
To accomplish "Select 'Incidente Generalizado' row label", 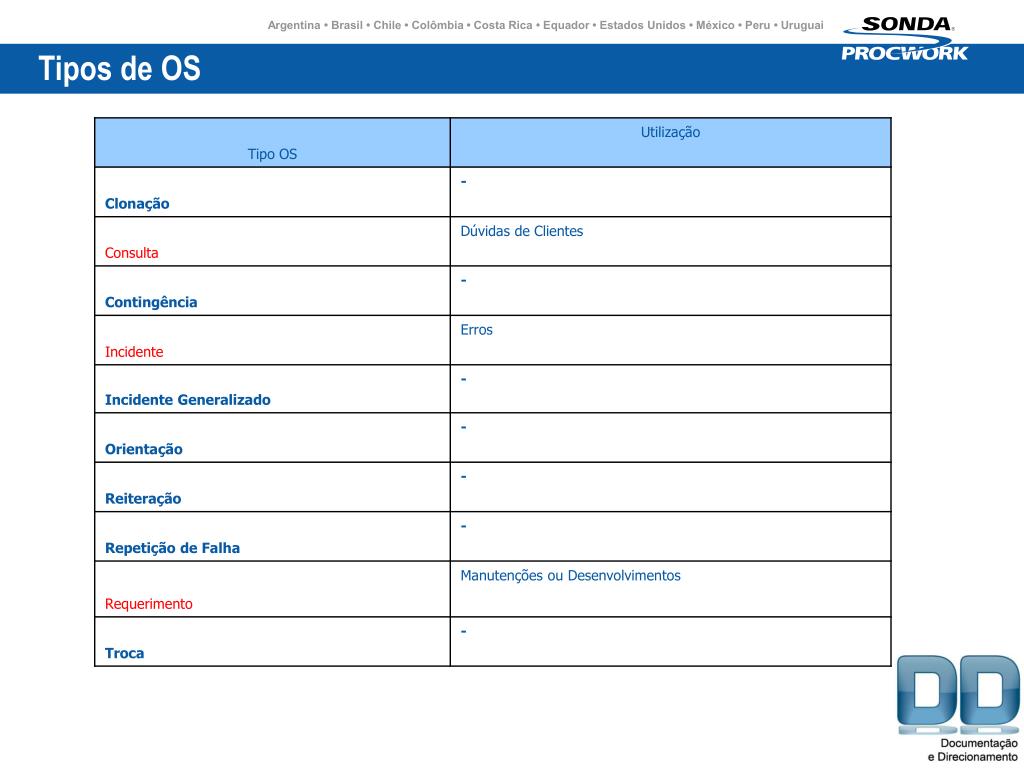I will coord(187,400).
